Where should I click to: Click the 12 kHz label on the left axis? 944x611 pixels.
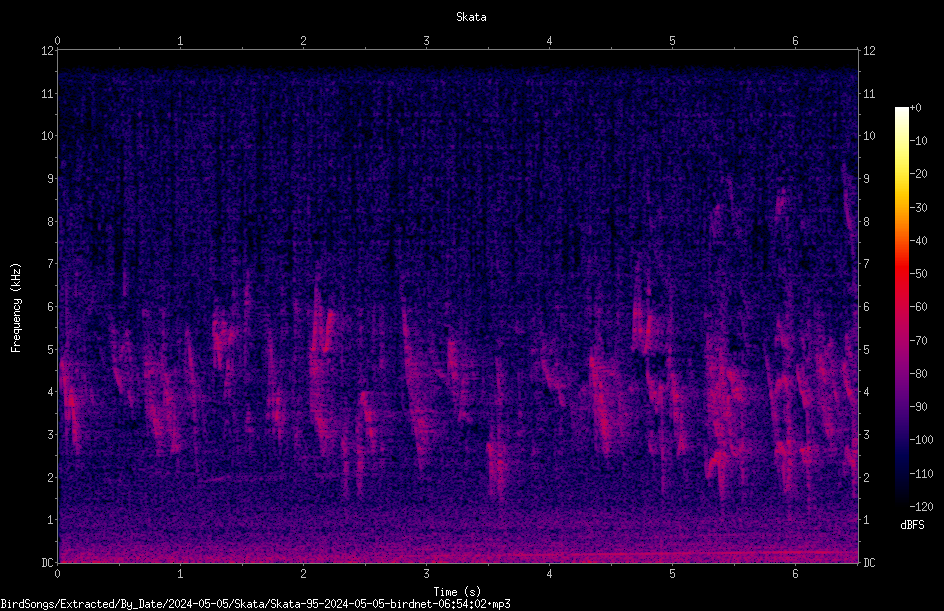pos(48,51)
